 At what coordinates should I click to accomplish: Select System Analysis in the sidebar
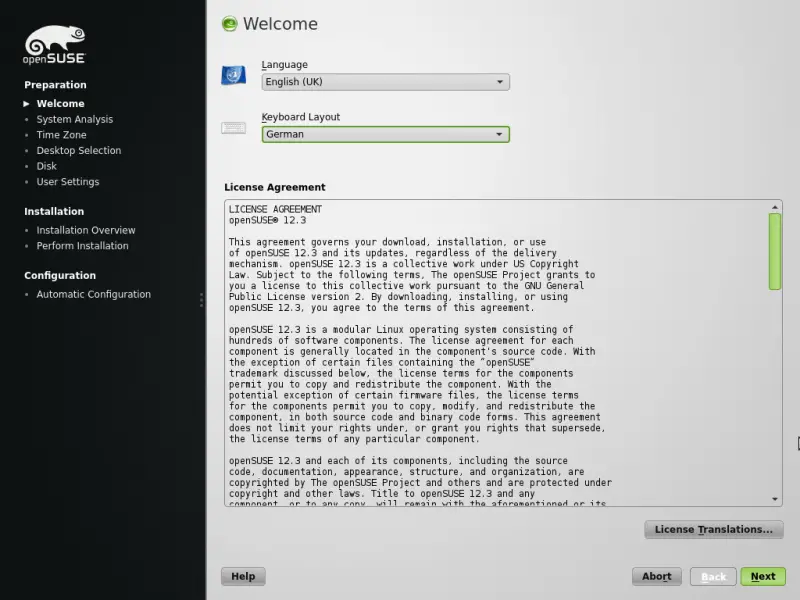(x=74, y=119)
